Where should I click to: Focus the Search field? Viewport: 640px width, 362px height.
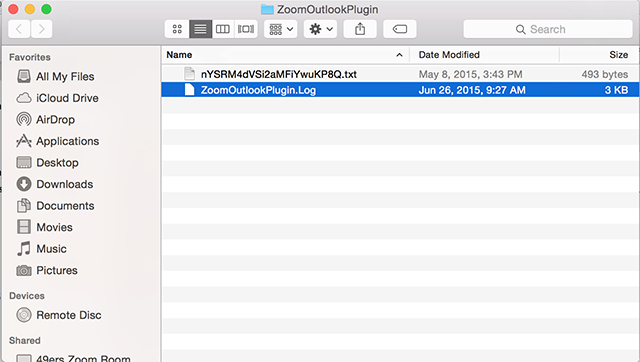point(548,29)
